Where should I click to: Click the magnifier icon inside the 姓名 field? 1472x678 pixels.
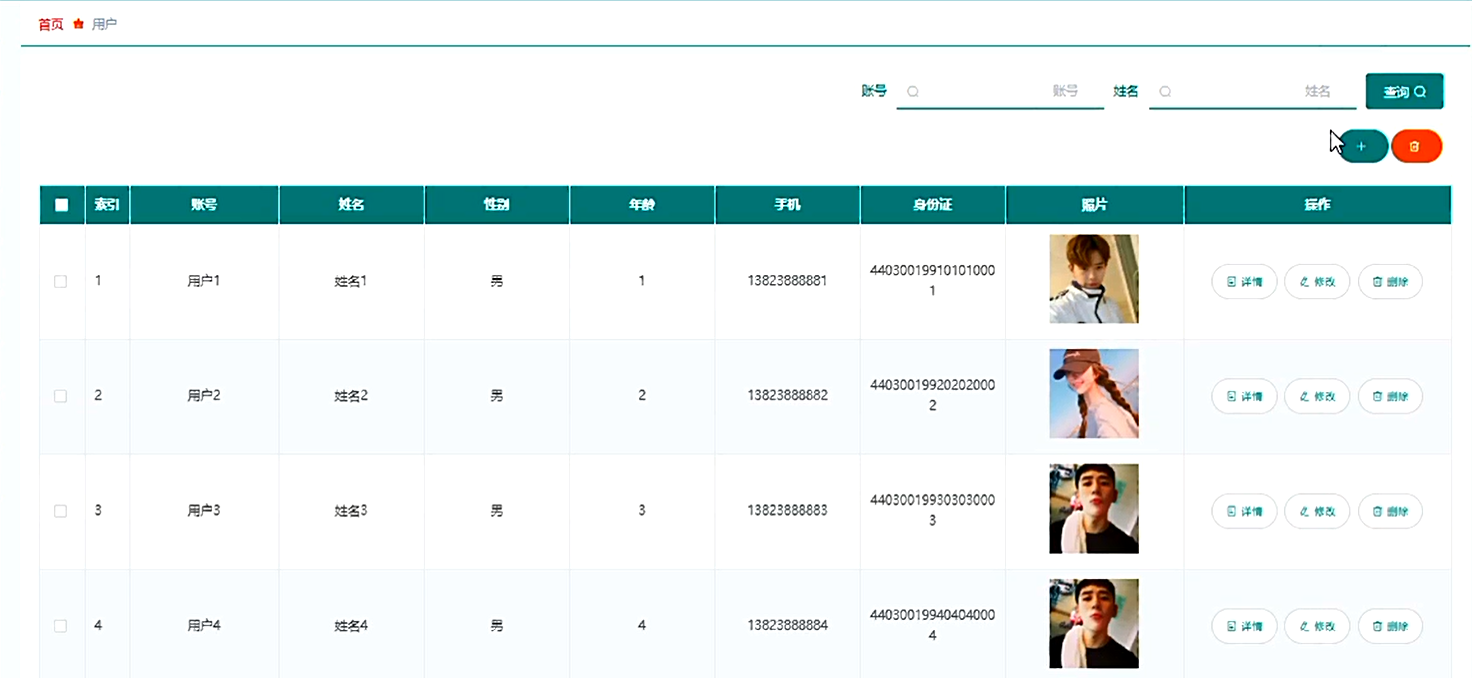pyautogui.click(x=1164, y=91)
